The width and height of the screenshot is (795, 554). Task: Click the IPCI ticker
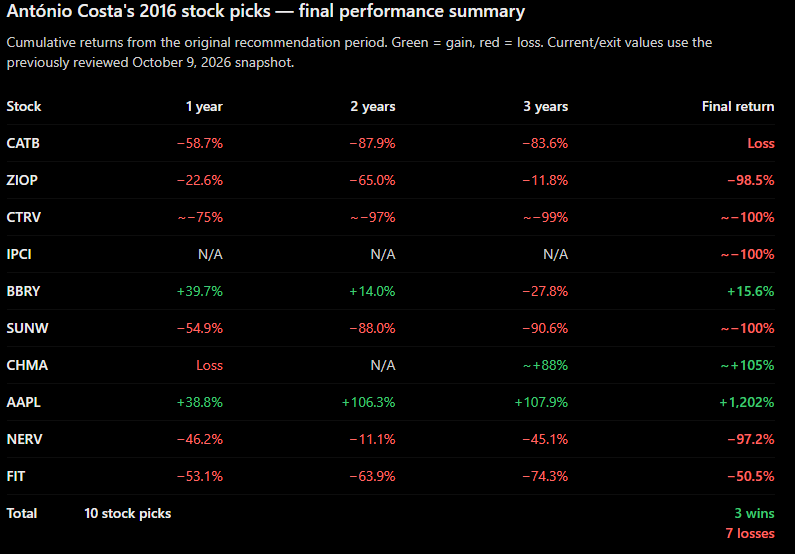(19, 254)
